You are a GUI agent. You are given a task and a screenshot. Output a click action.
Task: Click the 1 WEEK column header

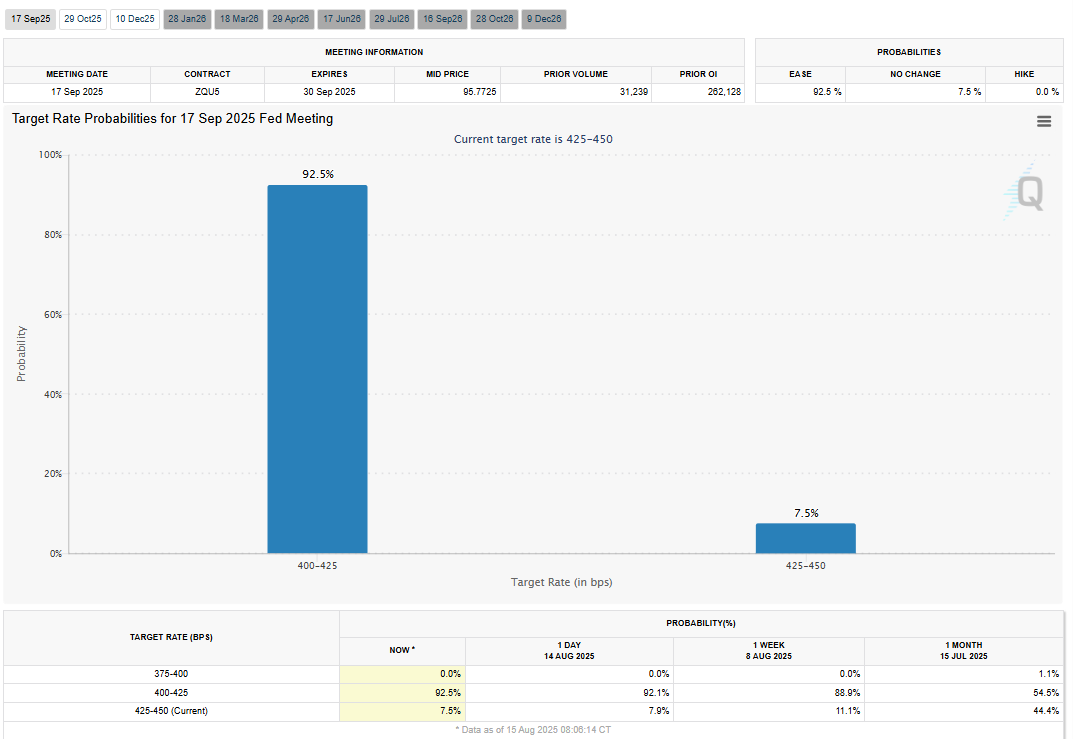tap(768, 651)
